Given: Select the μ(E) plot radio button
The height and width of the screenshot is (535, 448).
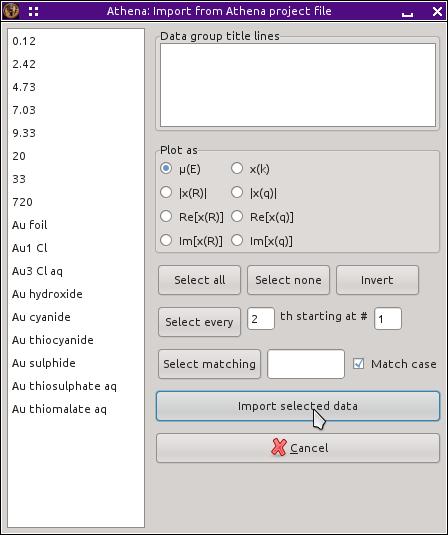Looking at the screenshot, I should (x=166, y=168).
